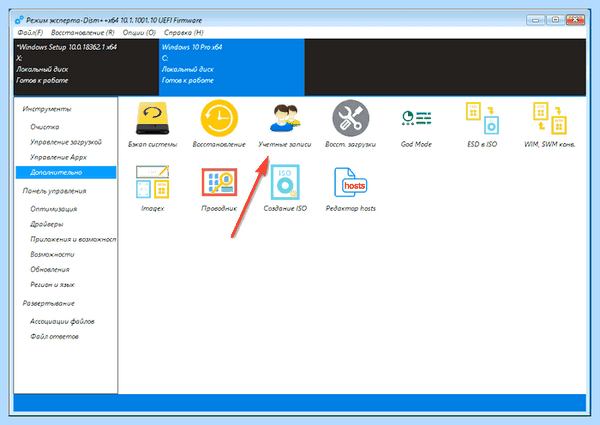Open Восст. загрузки boot repair tool

pyautogui.click(x=351, y=124)
